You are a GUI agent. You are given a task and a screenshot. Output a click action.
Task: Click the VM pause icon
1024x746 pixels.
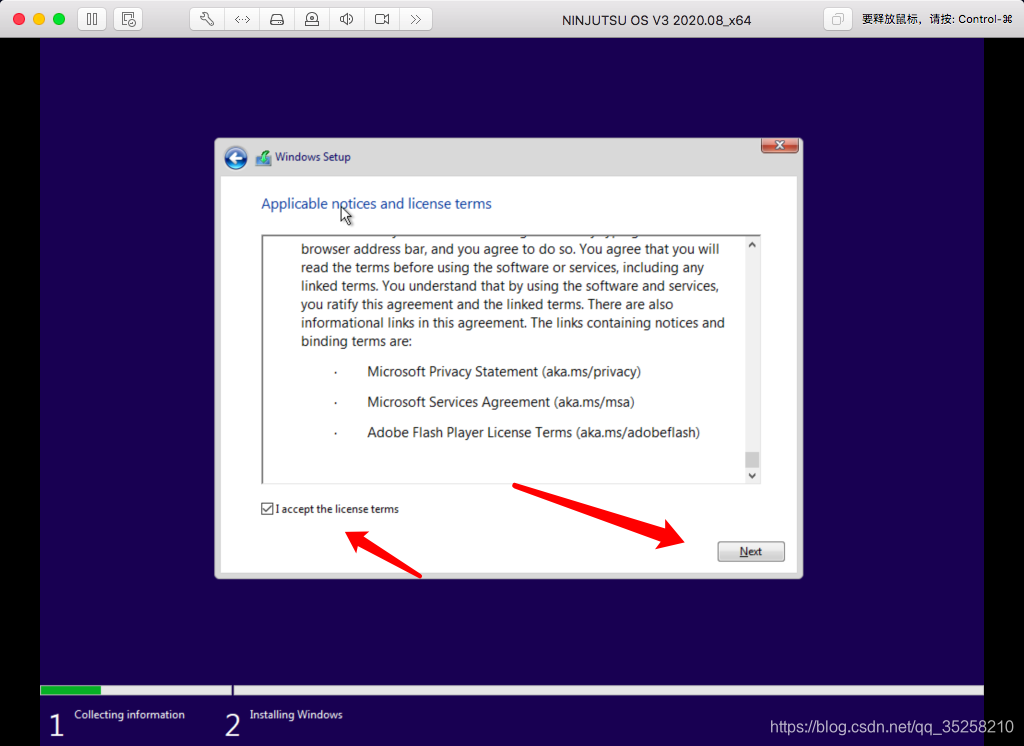(92, 20)
